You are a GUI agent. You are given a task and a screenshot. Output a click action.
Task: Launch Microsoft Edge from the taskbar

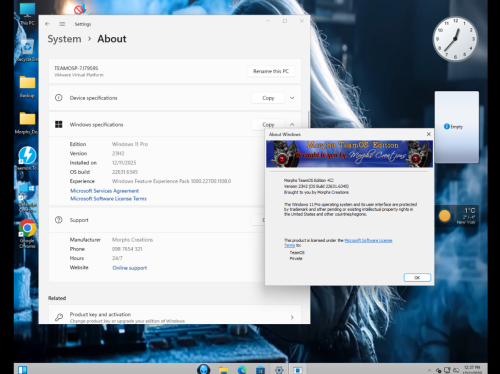coord(242,370)
